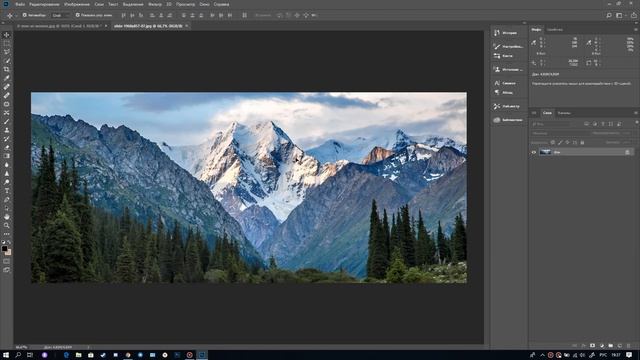Toggle Quick Mask mode icon
The height and width of the screenshot is (360, 640).
[x=7, y=262]
